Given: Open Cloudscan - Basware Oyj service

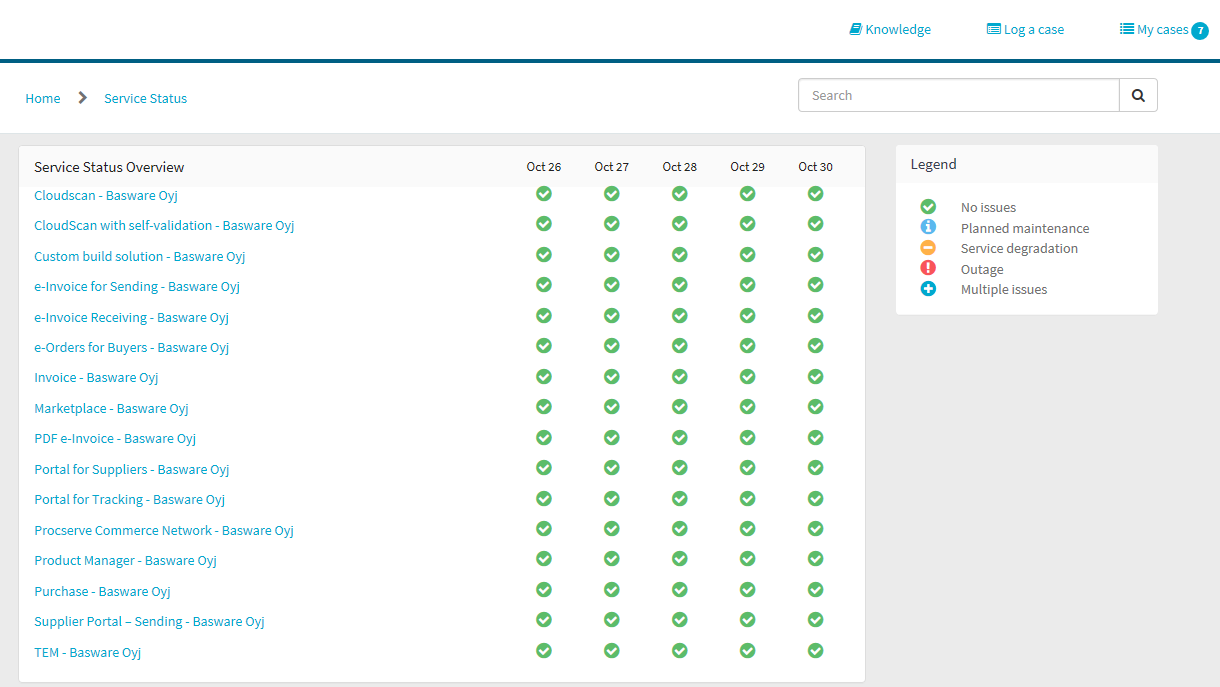Looking at the screenshot, I should [106, 195].
